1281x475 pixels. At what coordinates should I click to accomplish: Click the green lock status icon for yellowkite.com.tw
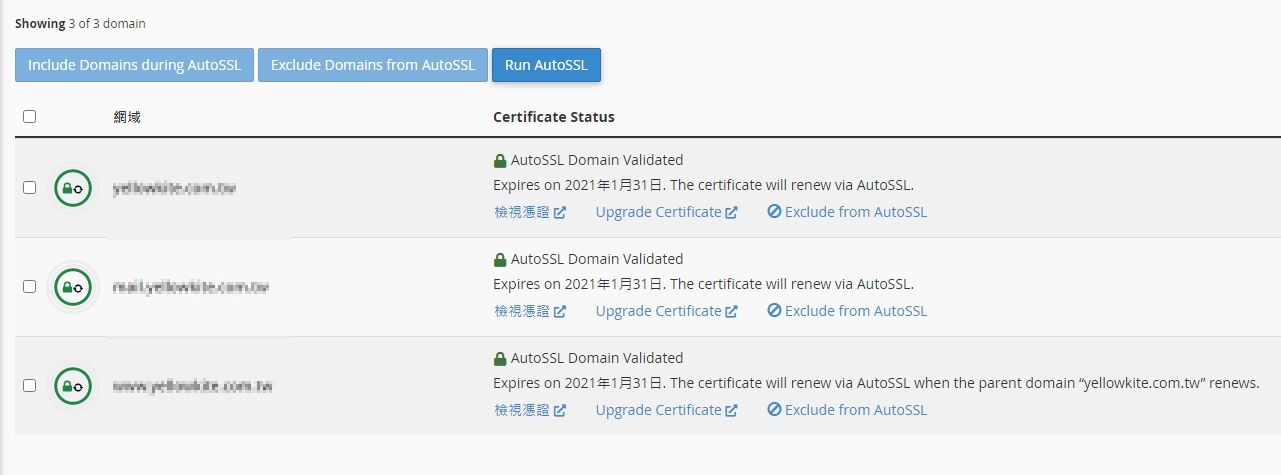coord(73,187)
